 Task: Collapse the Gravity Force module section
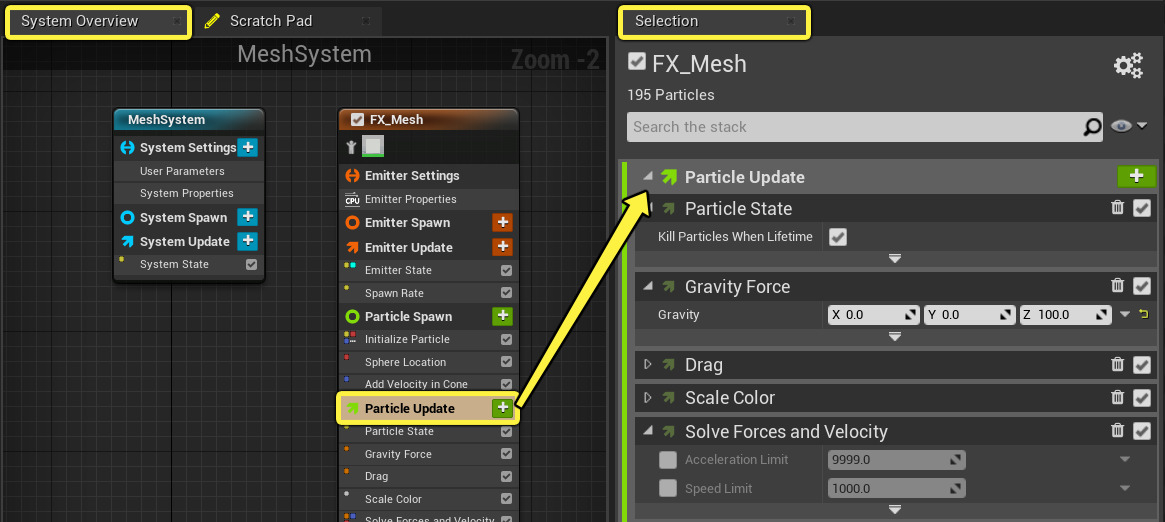tap(647, 287)
